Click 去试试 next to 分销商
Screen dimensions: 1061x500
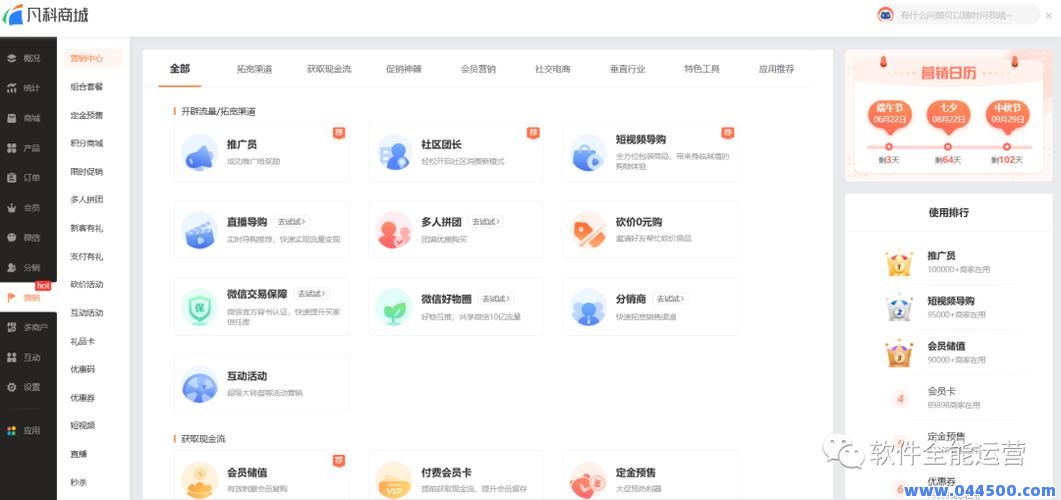coord(670,298)
